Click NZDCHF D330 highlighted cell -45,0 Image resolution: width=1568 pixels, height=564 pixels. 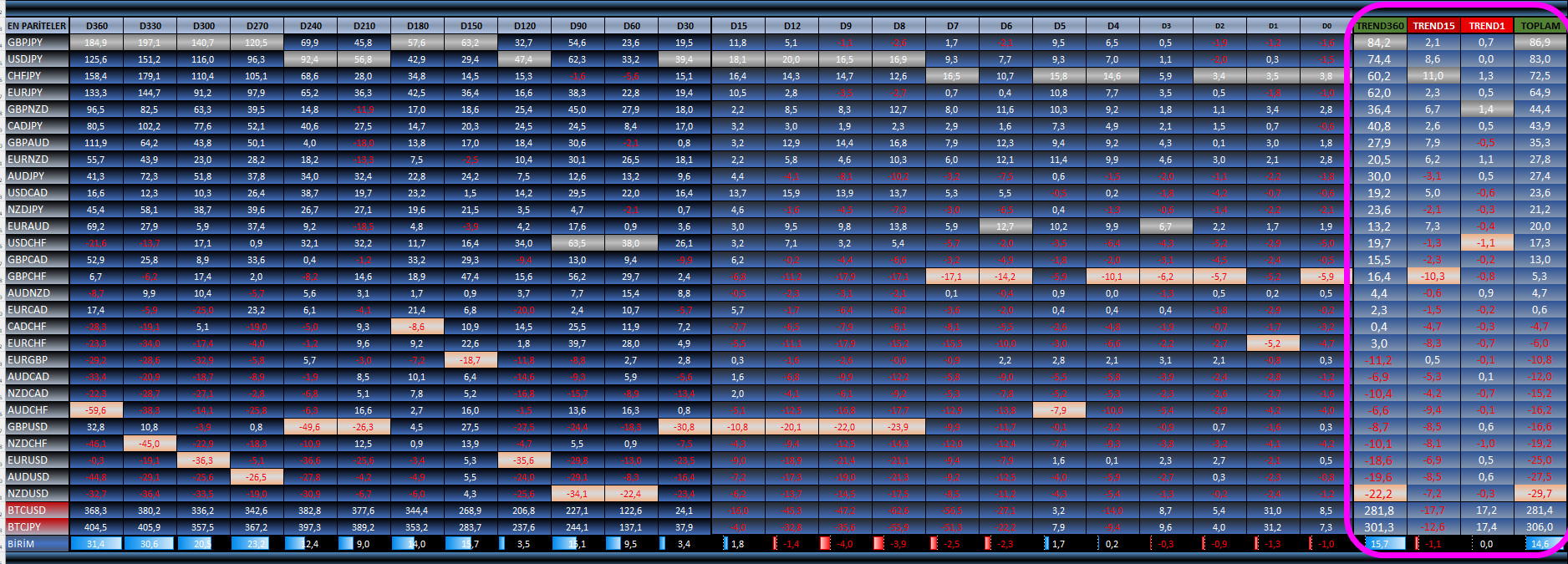point(150,444)
